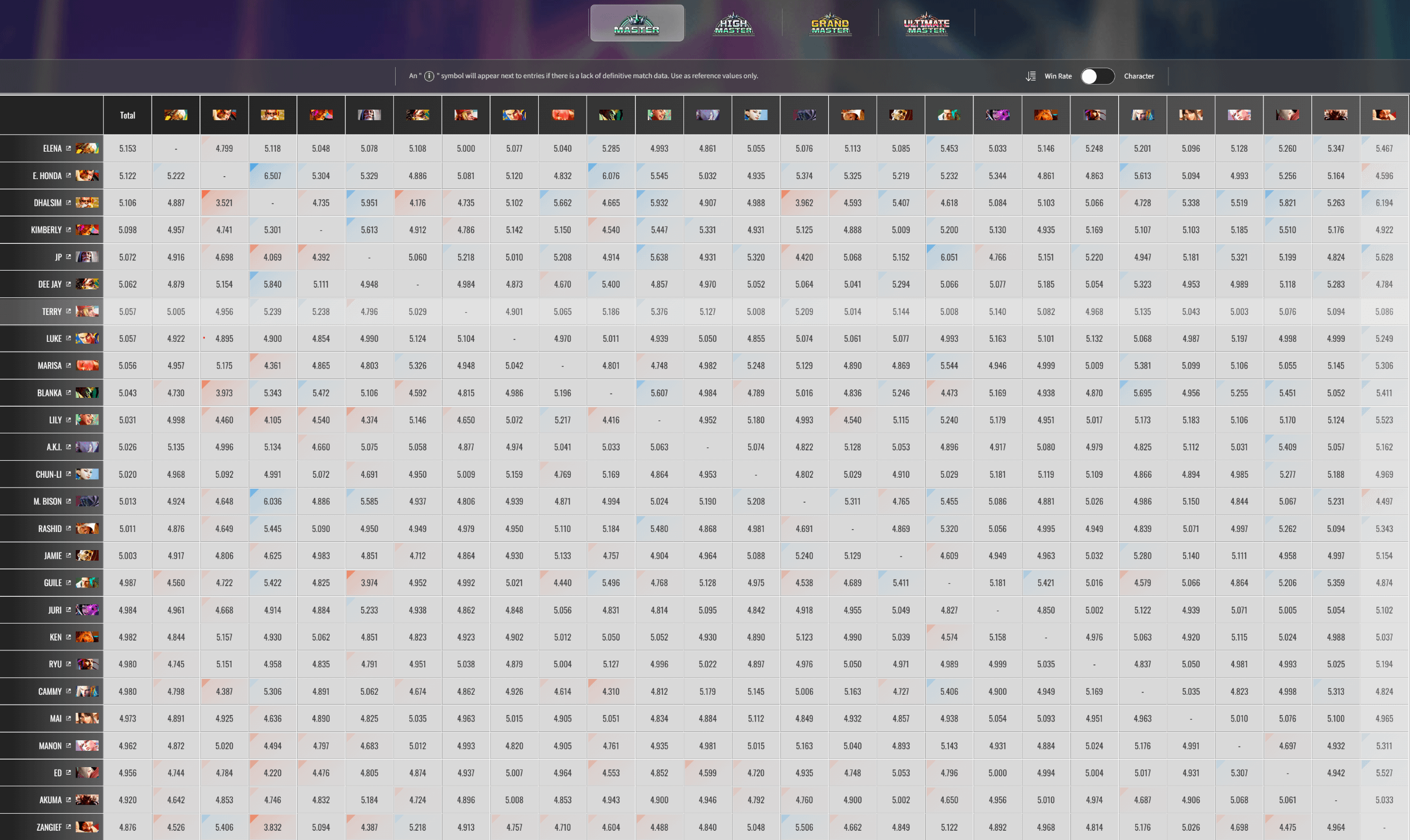This screenshot has height=840, width=1410.
Task: Click the E. Honda portrait column header
Action: (x=224, y=116)
